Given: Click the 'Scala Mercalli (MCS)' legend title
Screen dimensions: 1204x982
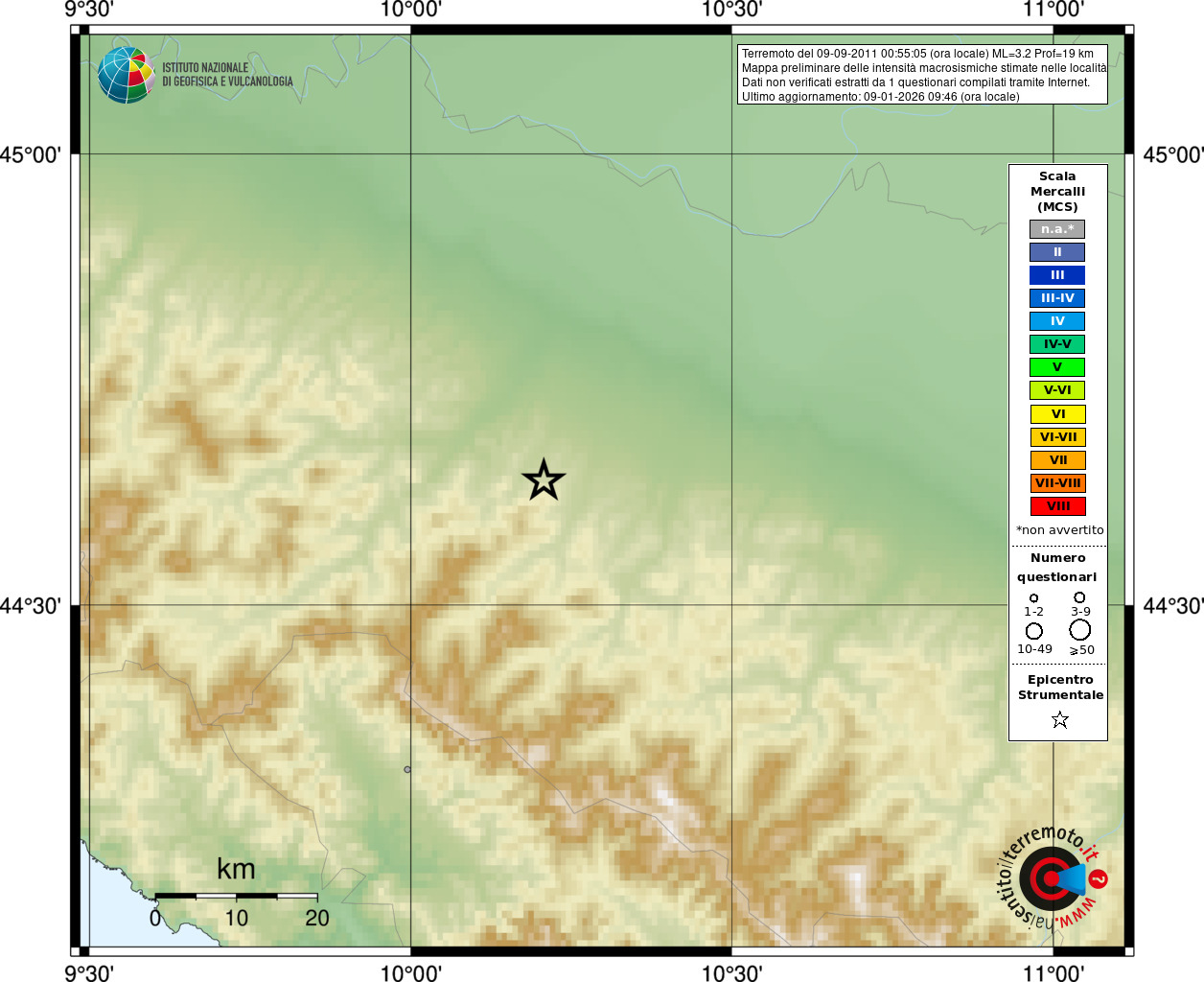Looking at the screenshot, I should [1057, 192].
